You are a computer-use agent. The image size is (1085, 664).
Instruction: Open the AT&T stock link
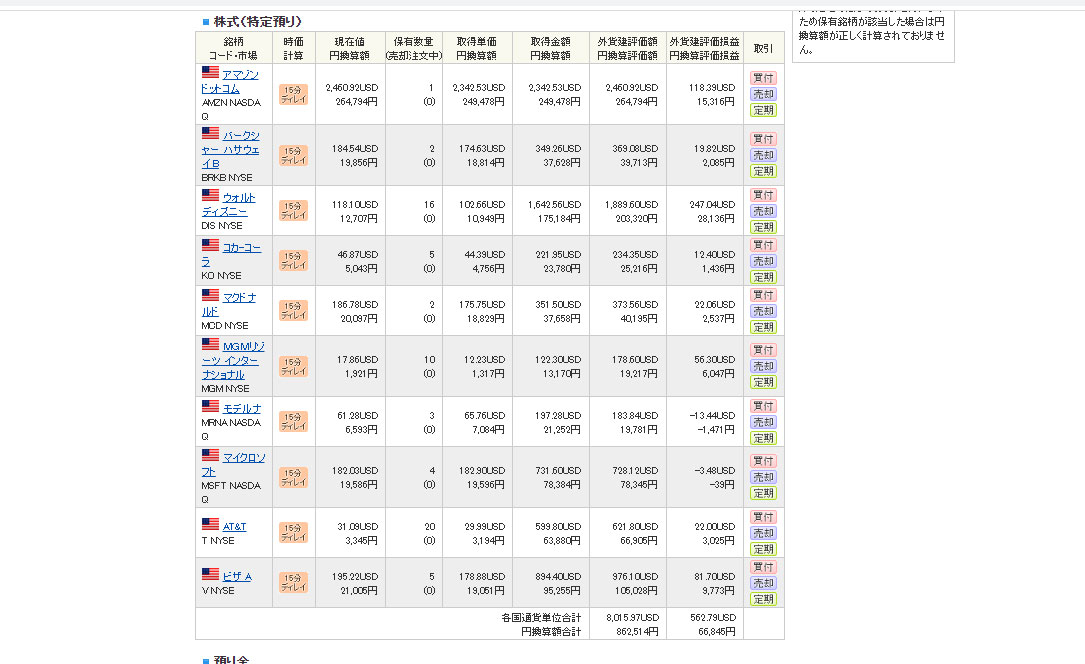234,526
